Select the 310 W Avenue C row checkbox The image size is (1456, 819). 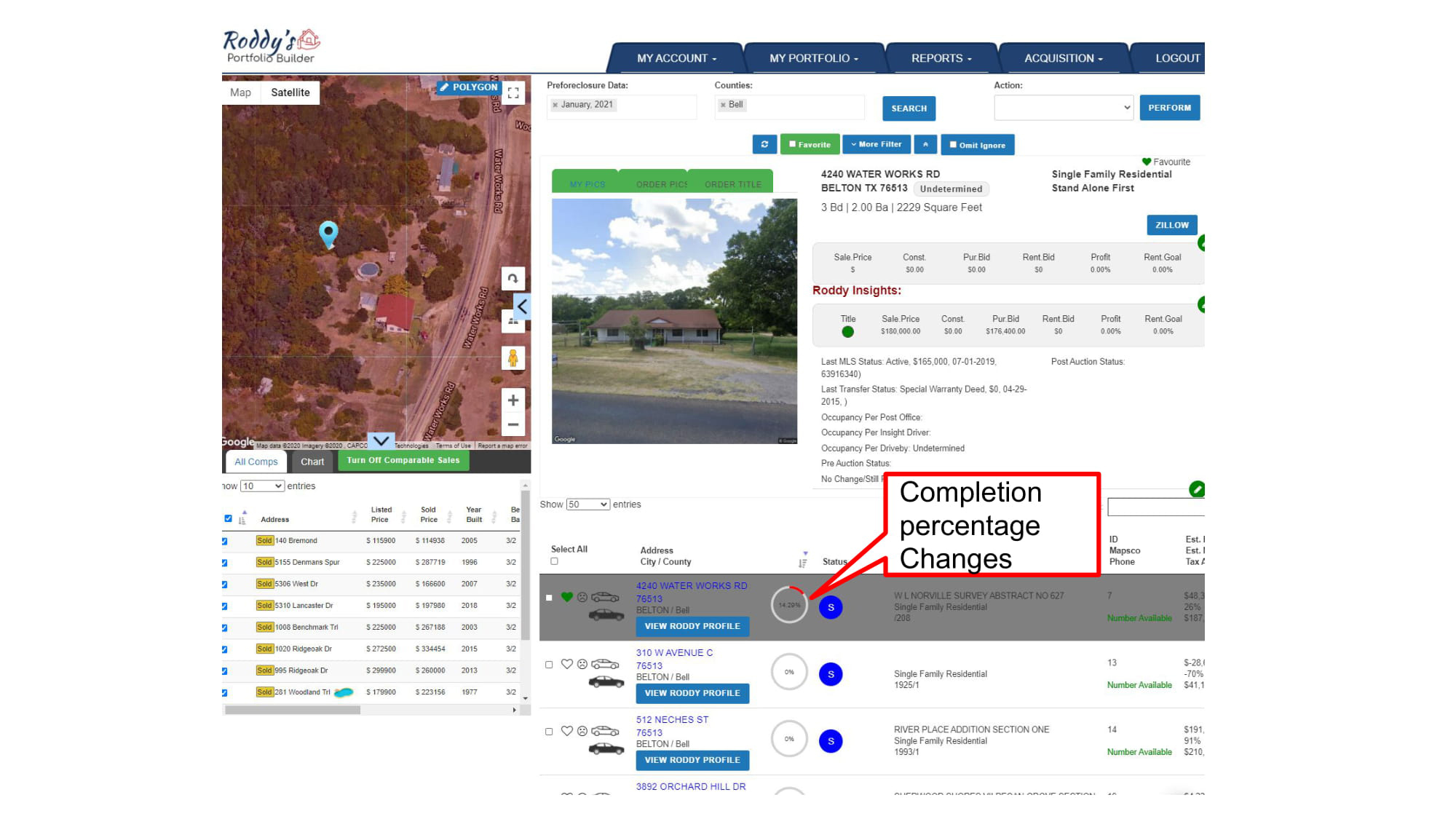(x=549, y=665)
